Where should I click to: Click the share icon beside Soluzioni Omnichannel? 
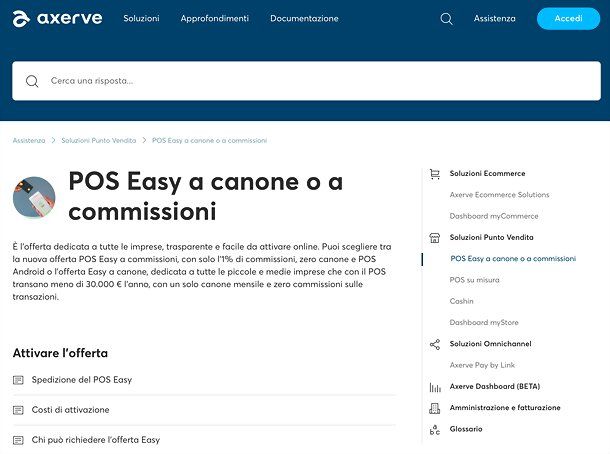click(435, 344)
